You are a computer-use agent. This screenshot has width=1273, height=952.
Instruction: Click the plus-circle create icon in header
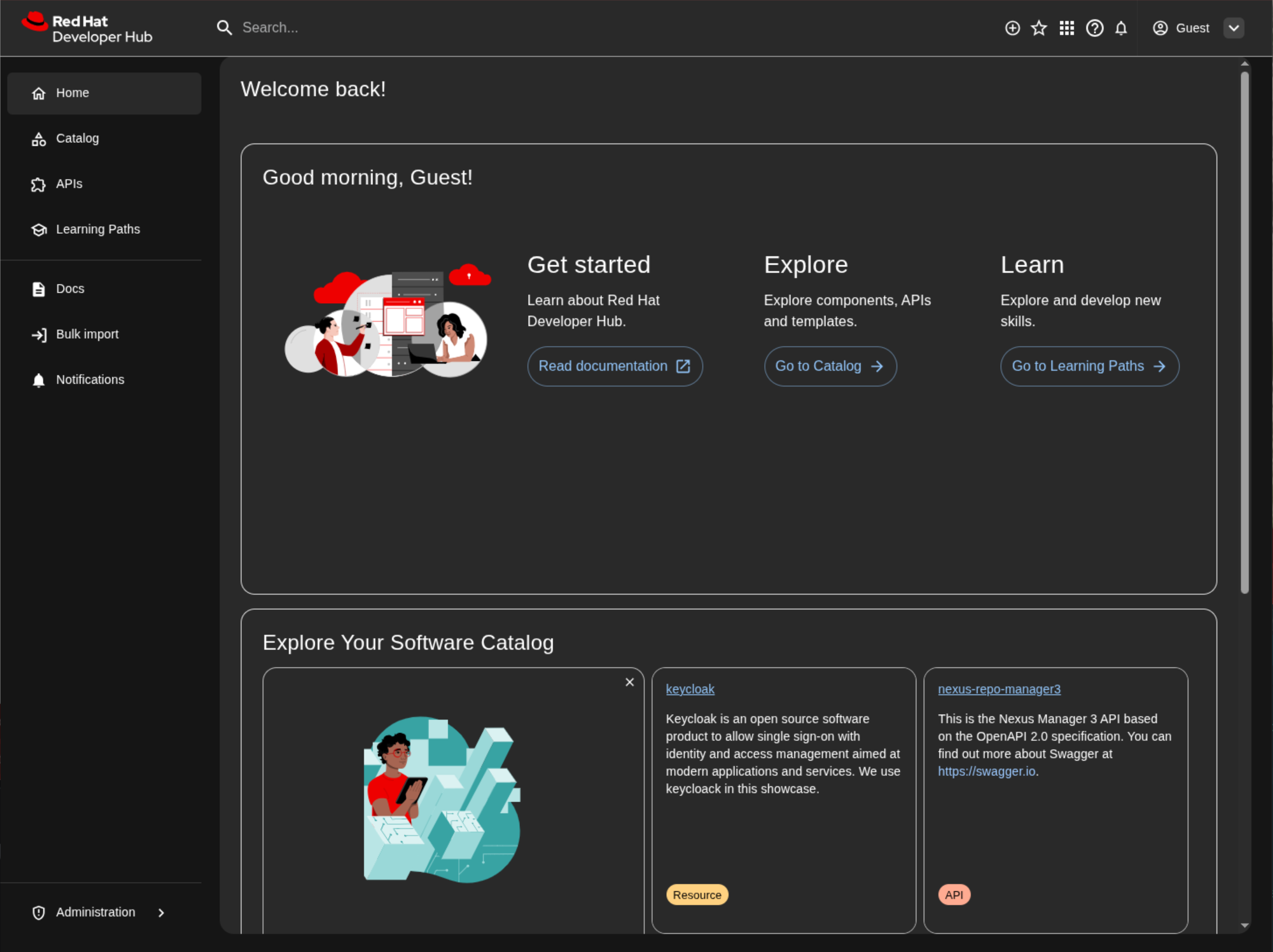pyautogui.click(x=1012, y=28)
